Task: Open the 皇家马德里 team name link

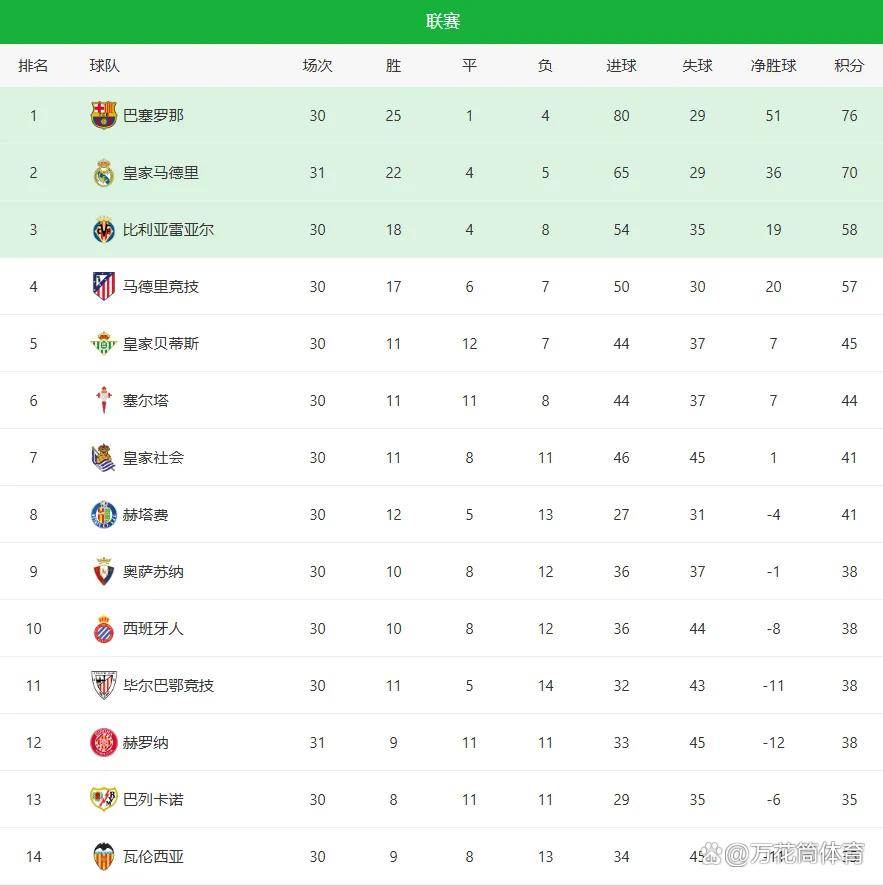Action: click(x=161, y=173)
